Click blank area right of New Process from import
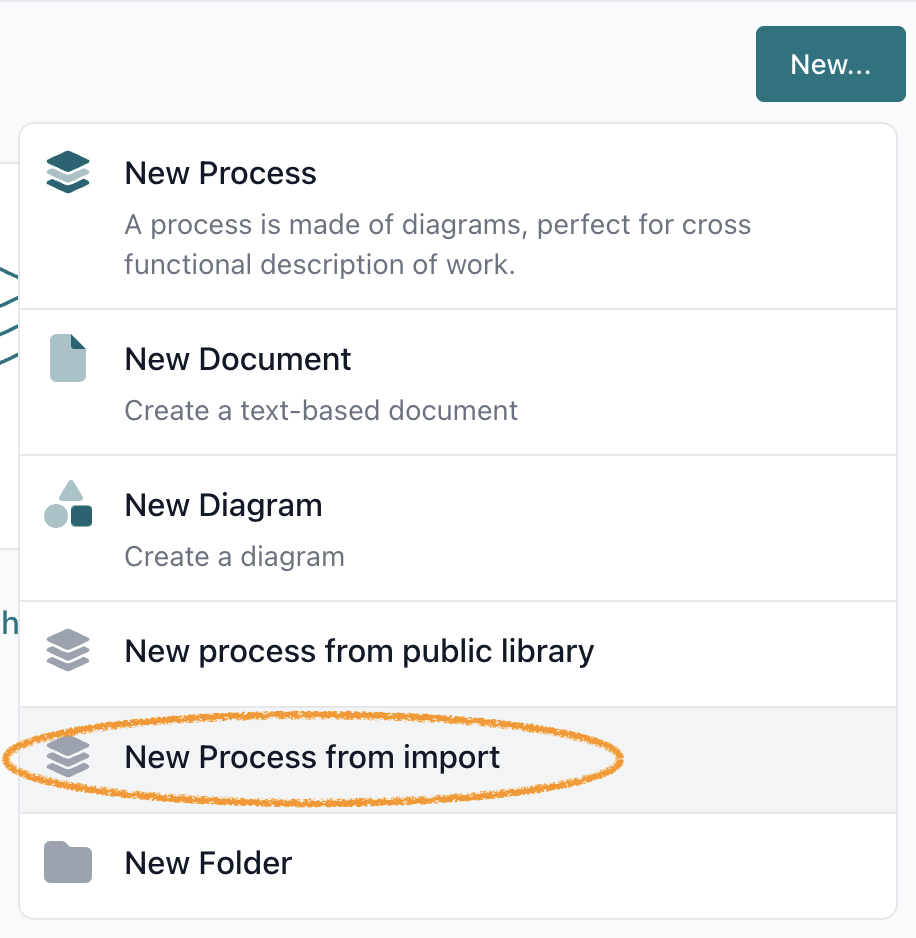This screenshot has height=938, width=916. 760,760
